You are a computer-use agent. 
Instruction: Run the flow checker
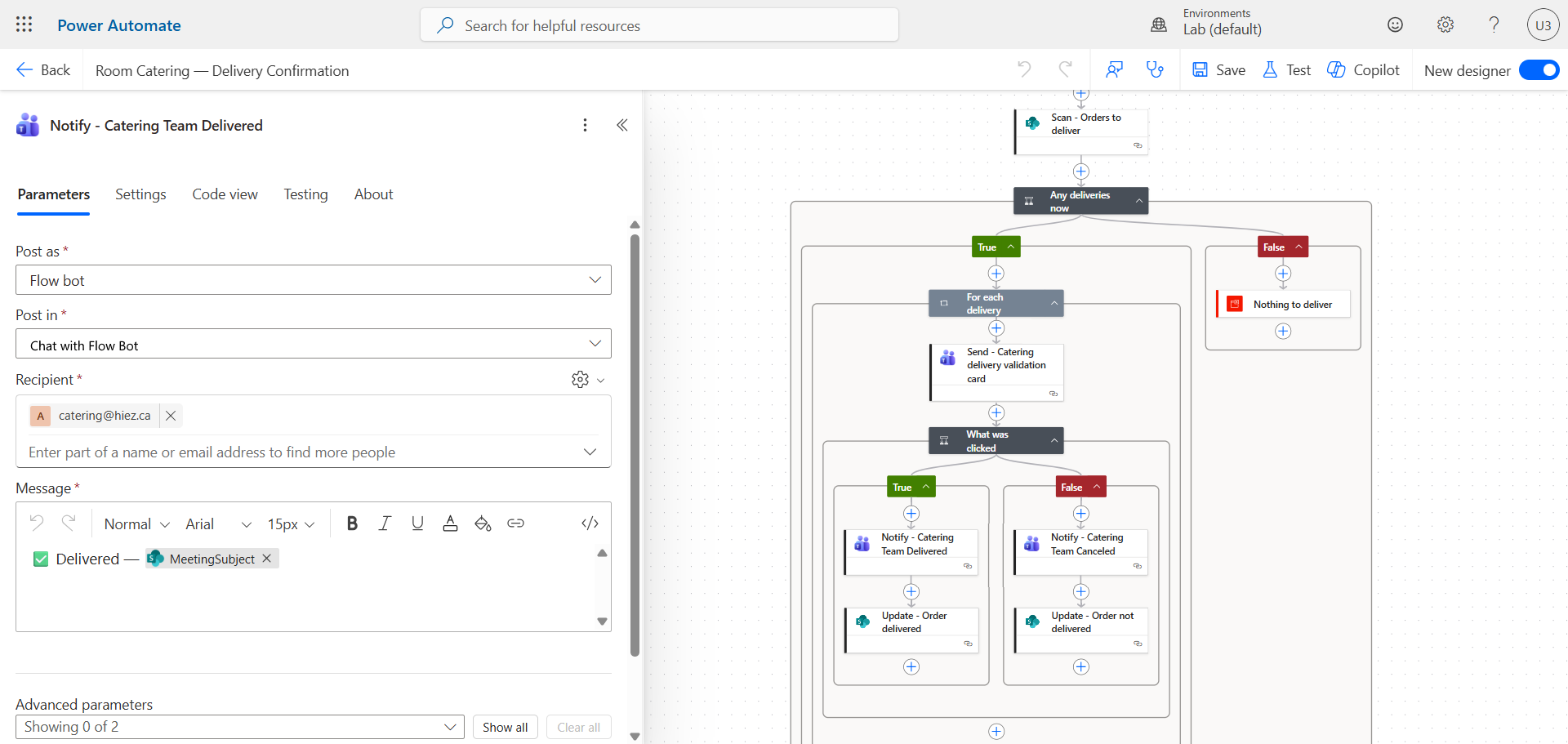click(x=1156, y=69)
